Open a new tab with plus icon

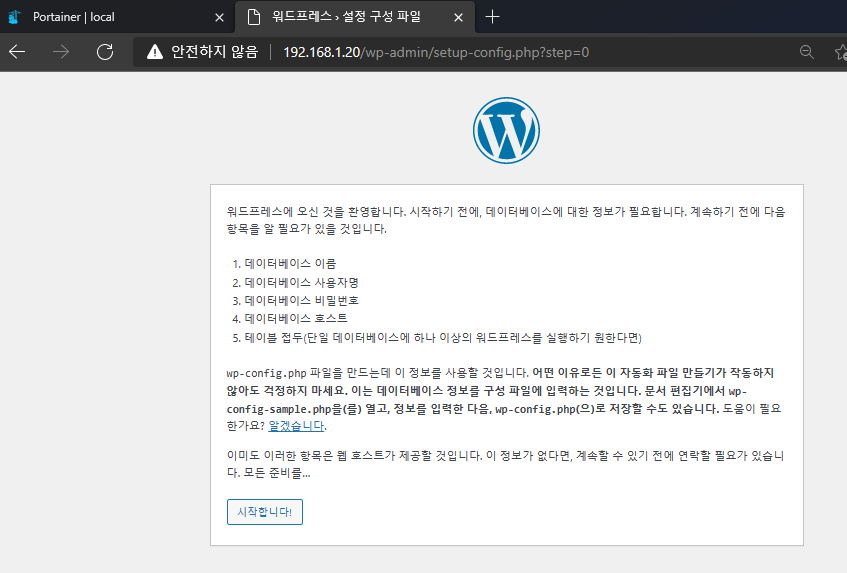pyautogui.click(x=492, y=17)
